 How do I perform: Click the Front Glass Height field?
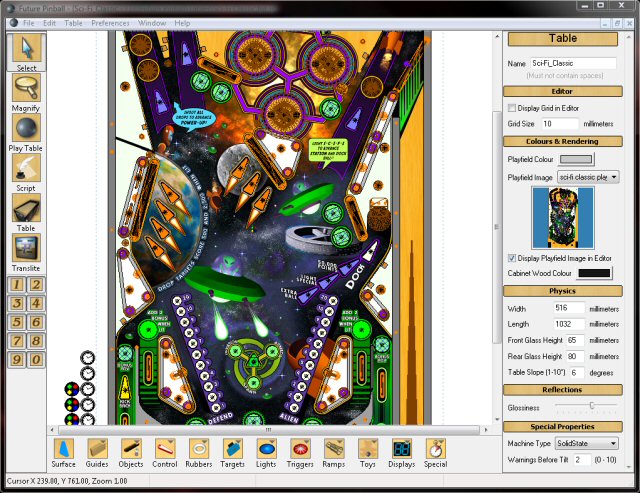click(x=575, y=340)
